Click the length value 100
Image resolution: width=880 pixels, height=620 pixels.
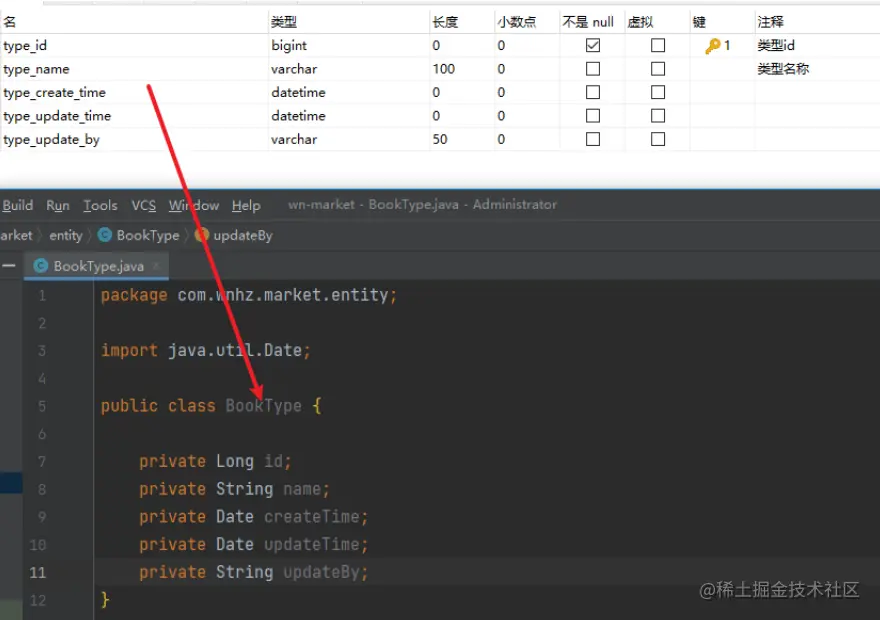pos(443,69)
